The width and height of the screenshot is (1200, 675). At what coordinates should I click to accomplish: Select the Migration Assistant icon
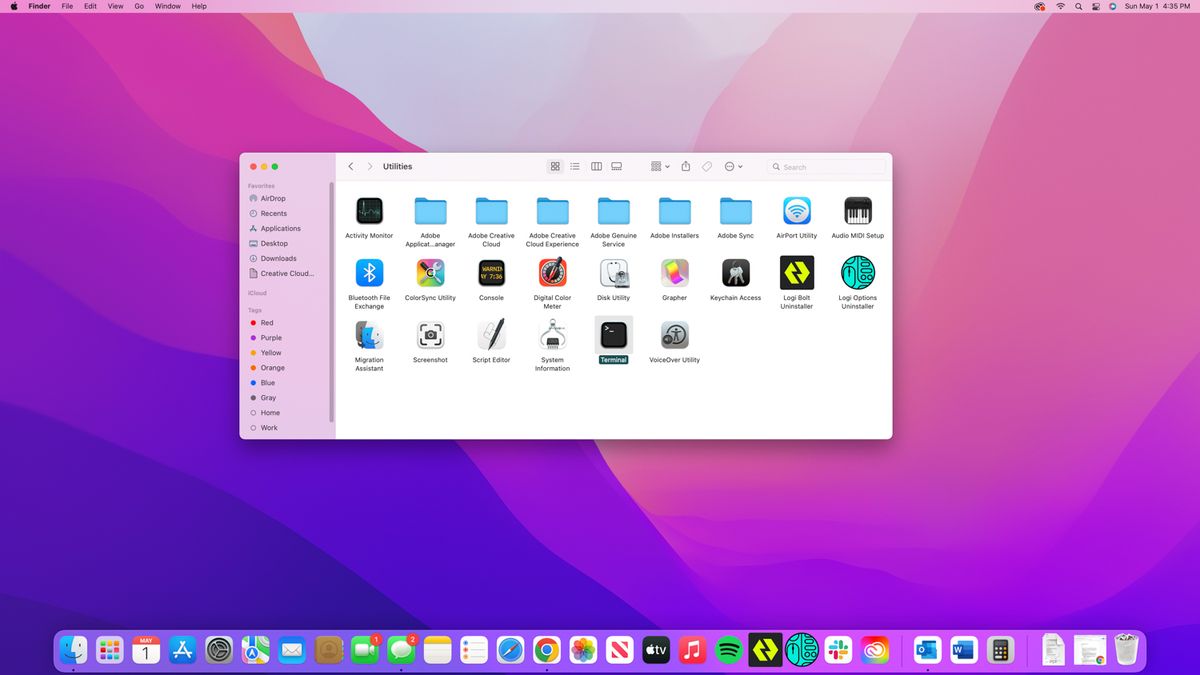point(369,334)
